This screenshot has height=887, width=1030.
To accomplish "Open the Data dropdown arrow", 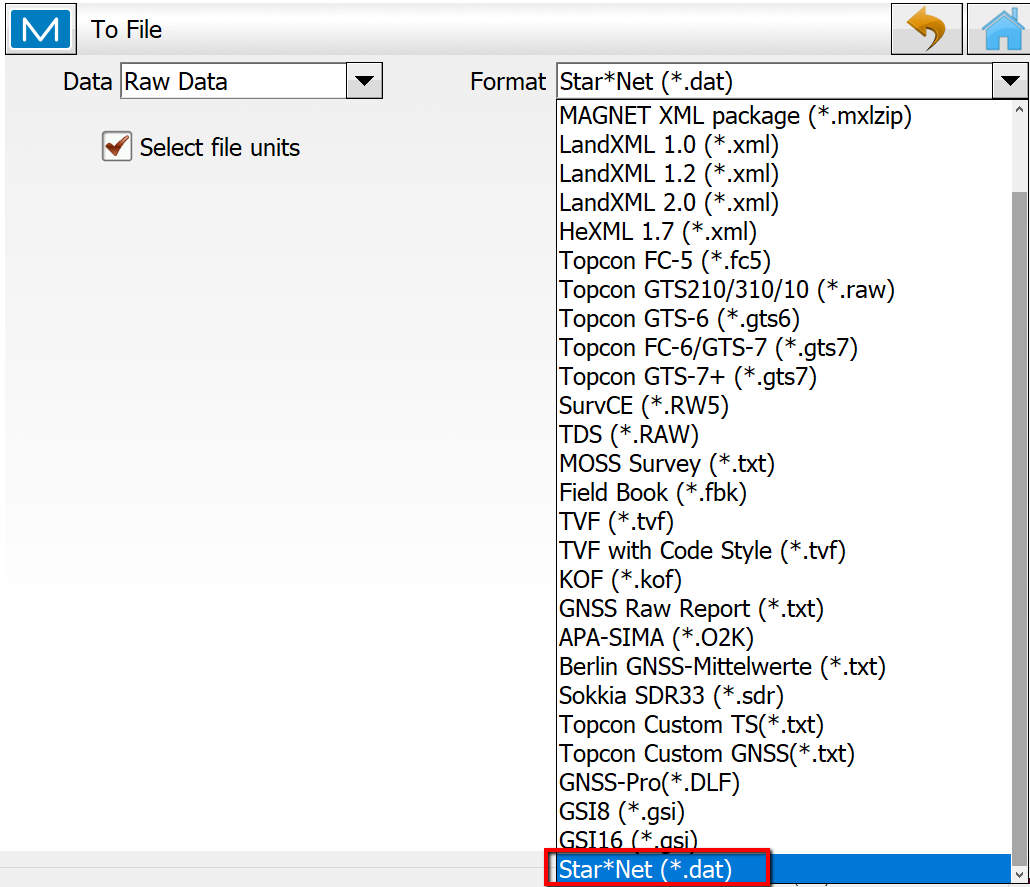I will (364, 81).
